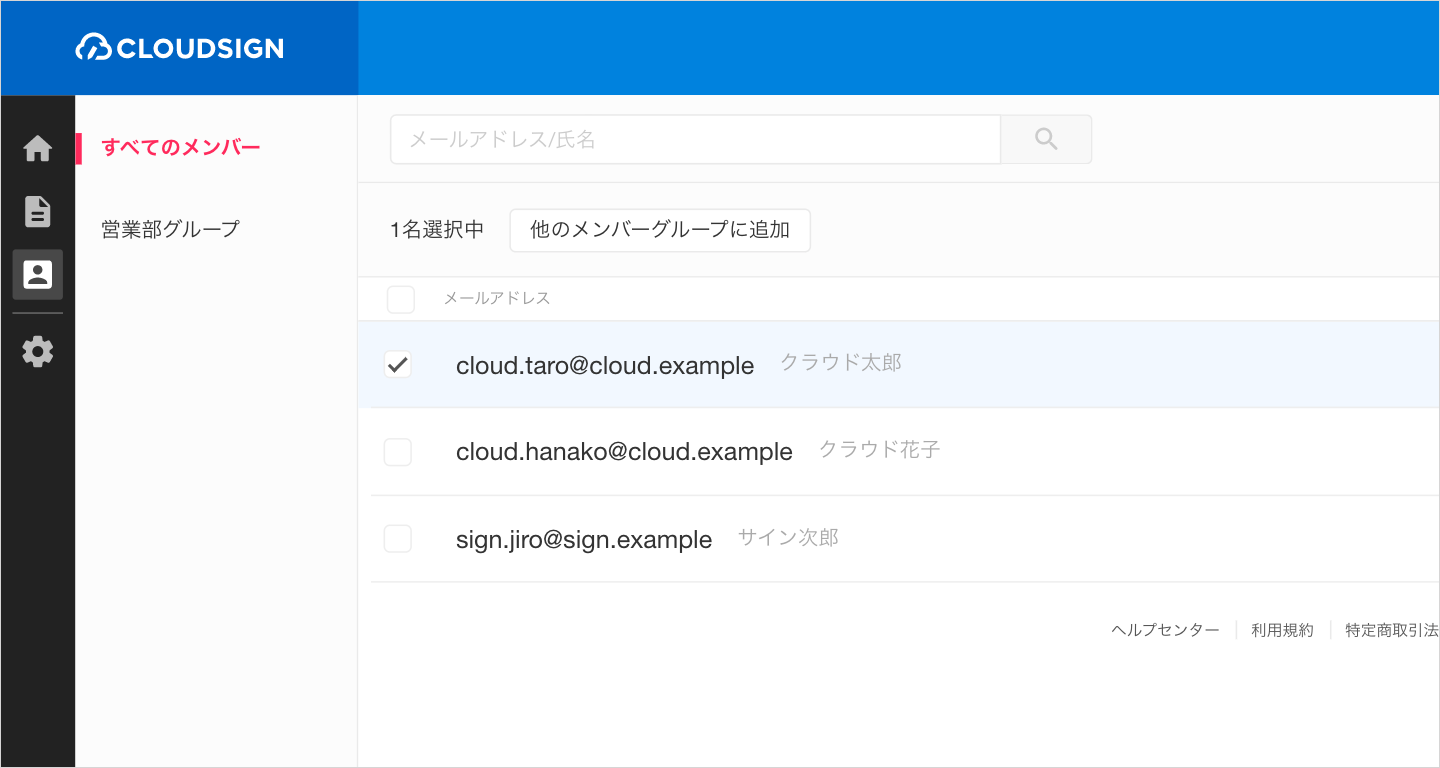Open the Settings gear icon

38,352
